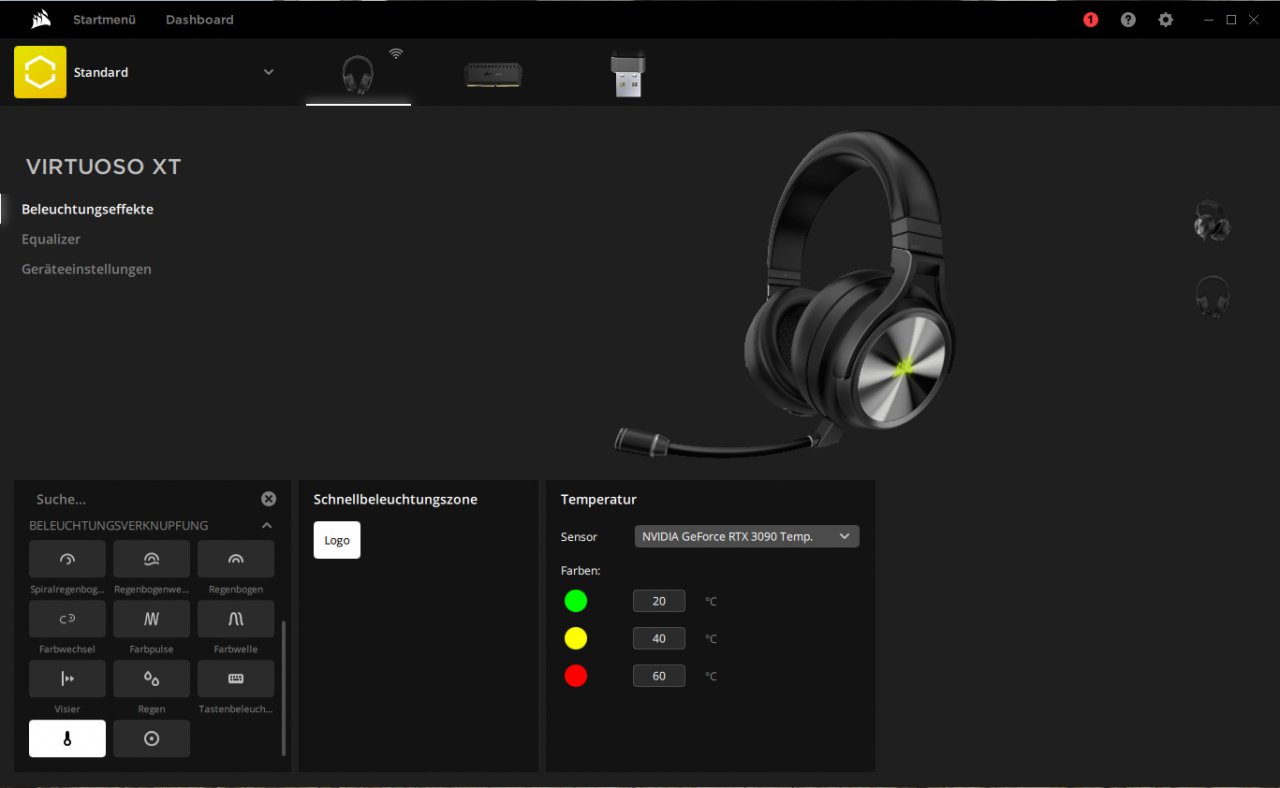1280x788 pixels.
Task: Maximize the iCUE window
Action: click(x=1231, y=20)
